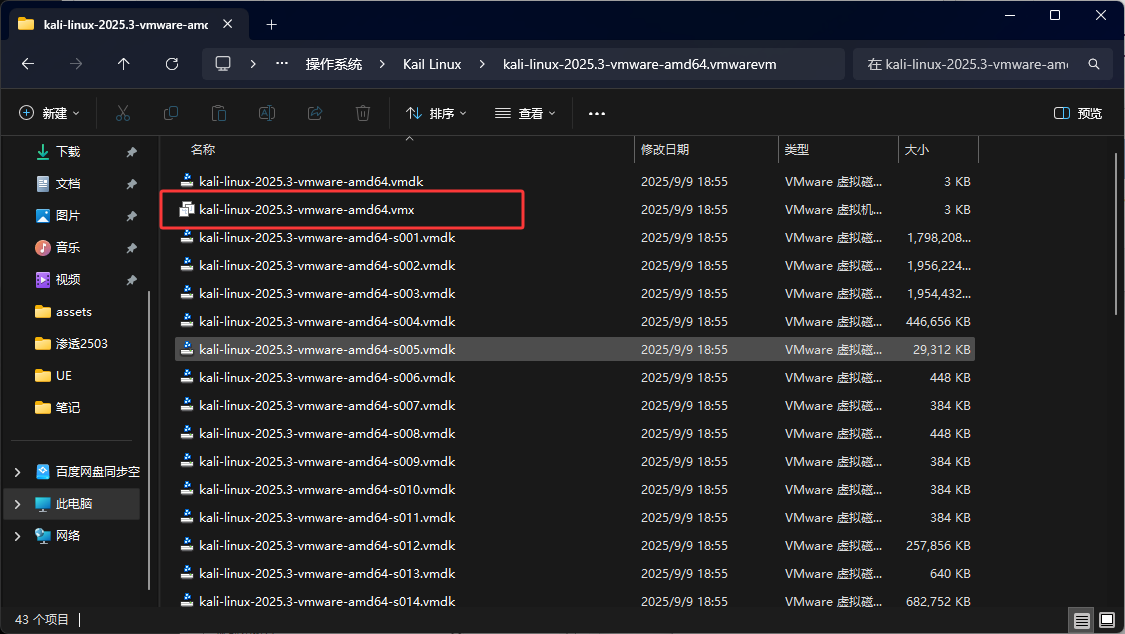Unpin 文档 using its pin icon

point(131,184)
